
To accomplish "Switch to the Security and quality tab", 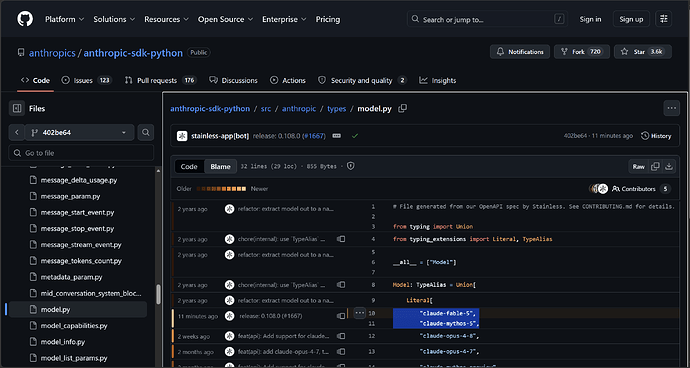I will (x=362, y=81).
